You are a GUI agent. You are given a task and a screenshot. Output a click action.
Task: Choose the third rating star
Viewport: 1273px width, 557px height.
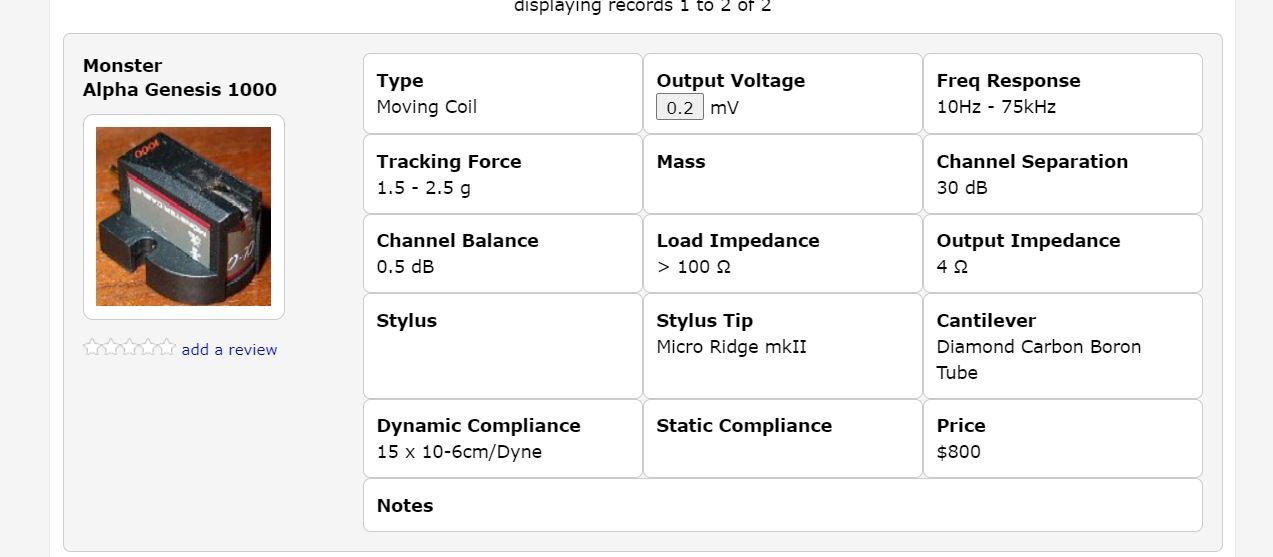click(x=130, y=347)
